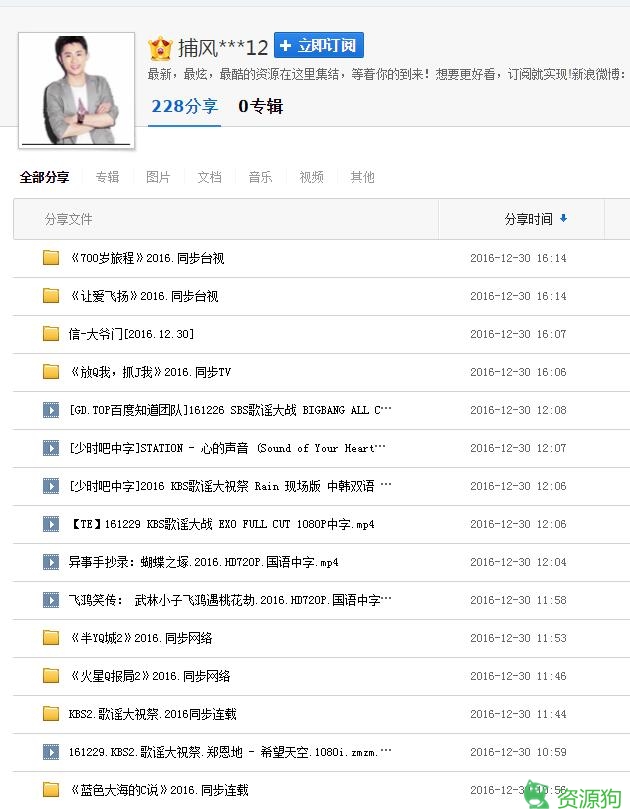Click the 分享时间 column header
630x809 pixels.
pos(528,219)
